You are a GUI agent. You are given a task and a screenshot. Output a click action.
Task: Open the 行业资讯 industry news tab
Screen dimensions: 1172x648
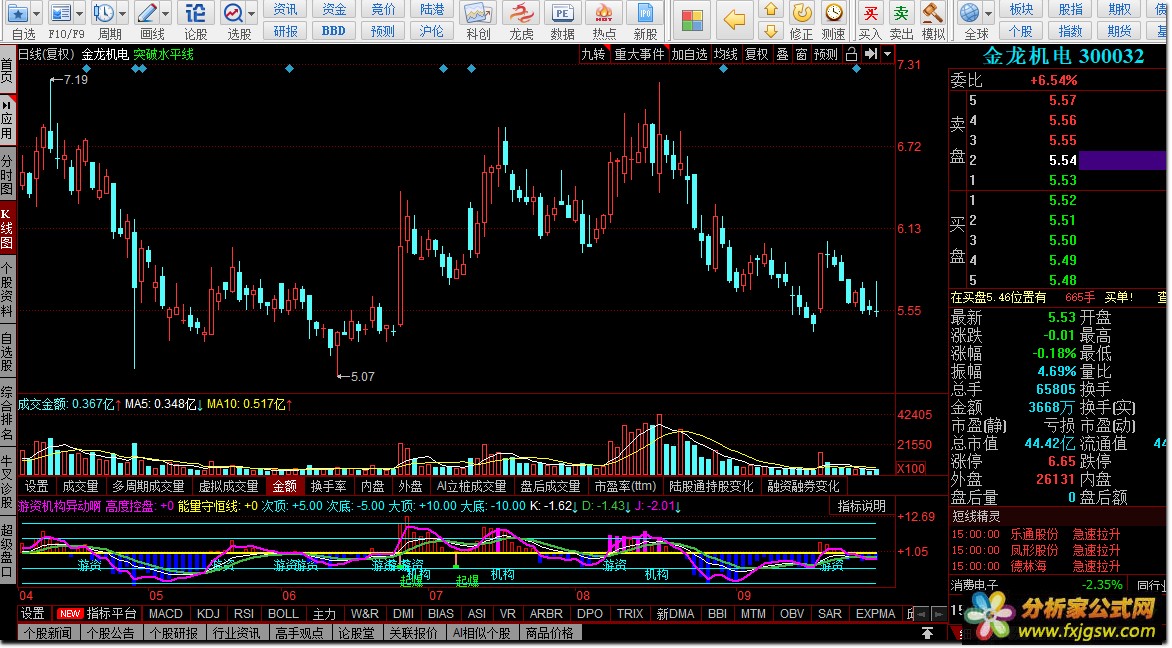click(x=236, y=633)
